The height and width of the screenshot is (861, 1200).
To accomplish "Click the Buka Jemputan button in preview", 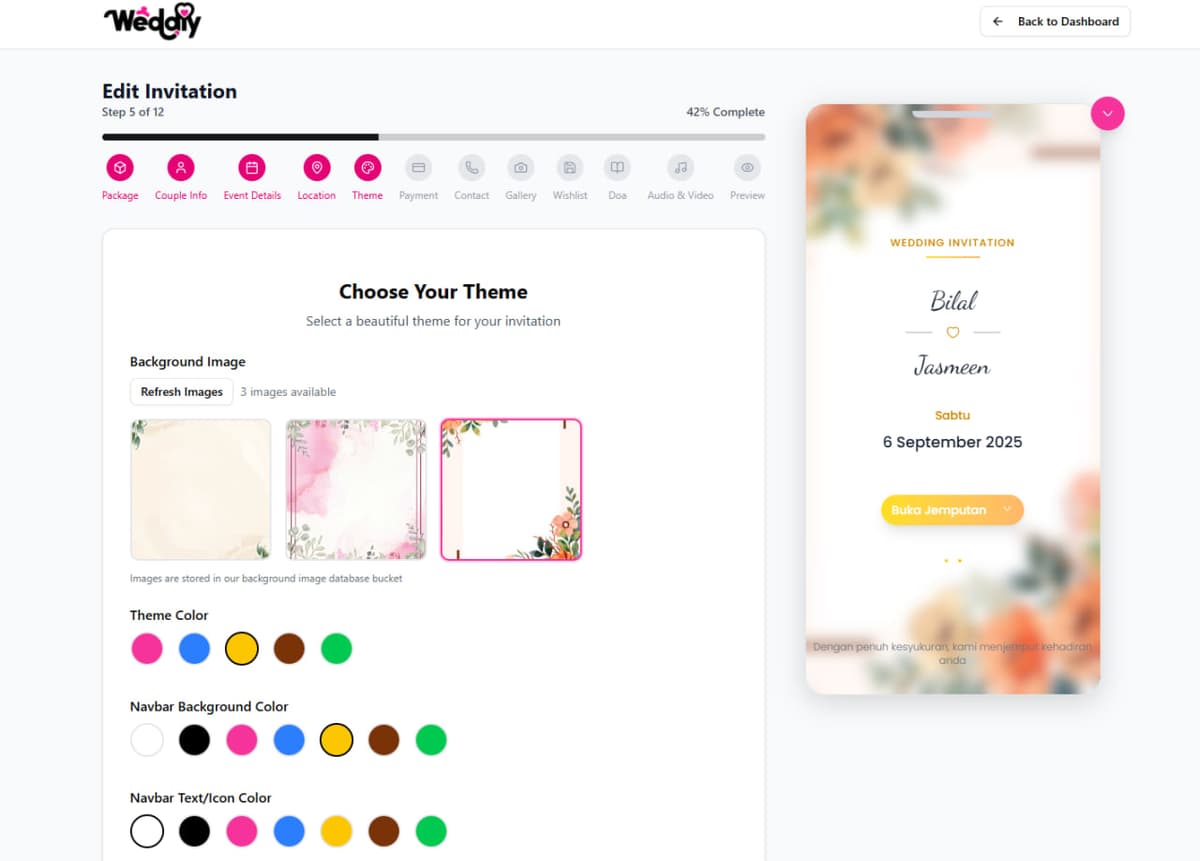I will pyautogui.click(x=952, y=510).
